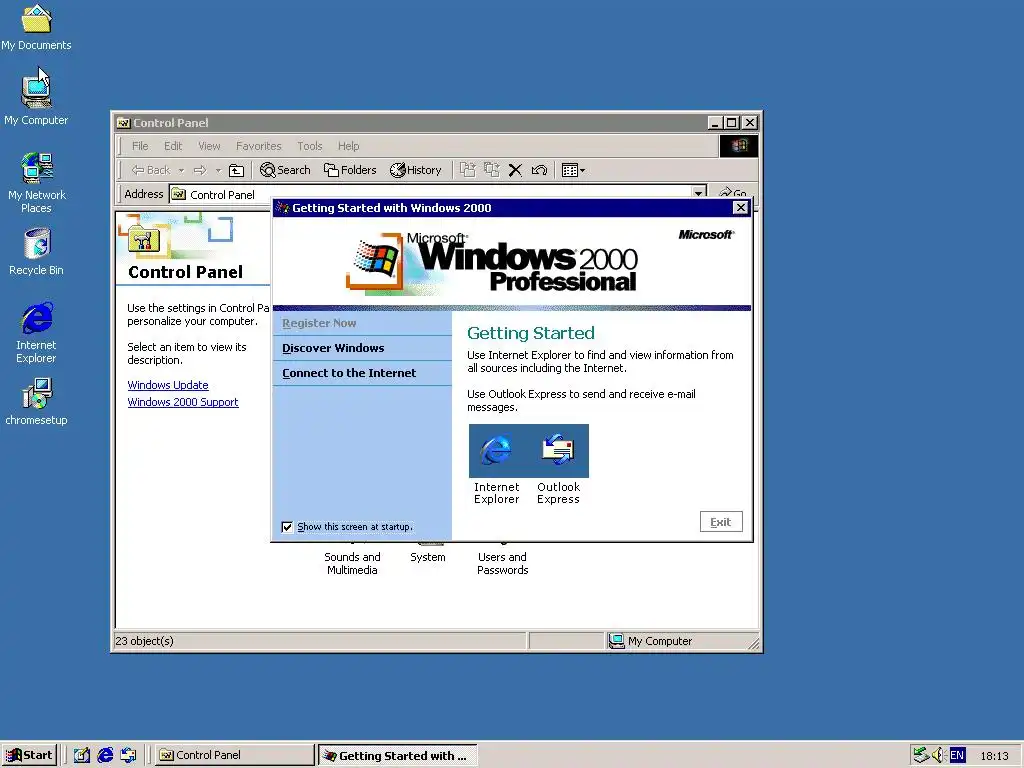Open the Edit menu
1024x768 pixels.
(173, 146)
